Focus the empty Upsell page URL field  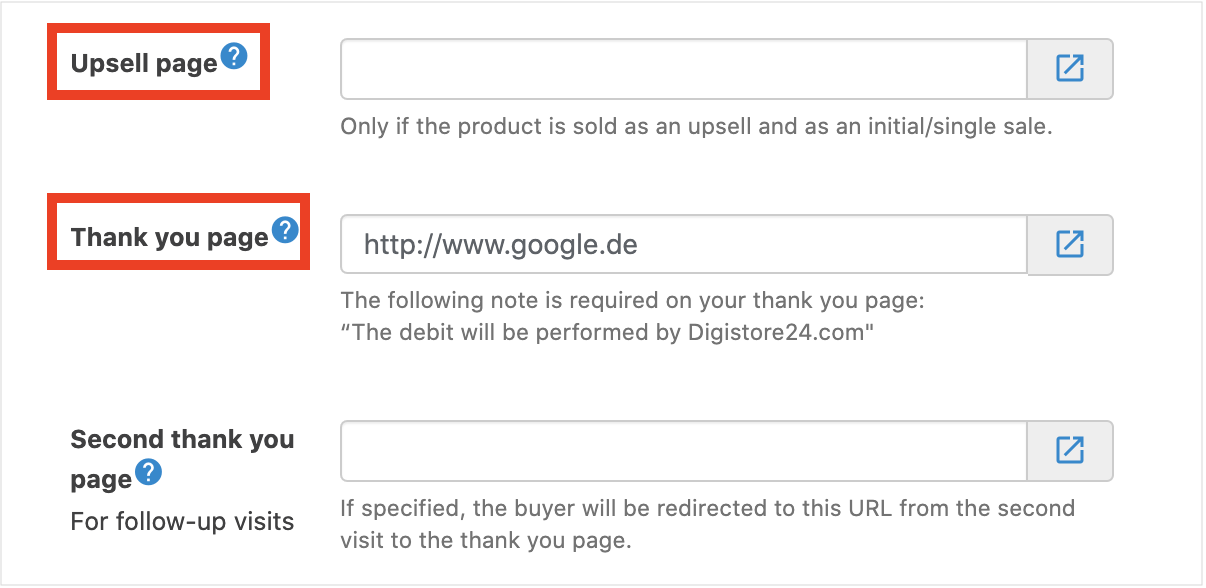(x=683, y=69)
